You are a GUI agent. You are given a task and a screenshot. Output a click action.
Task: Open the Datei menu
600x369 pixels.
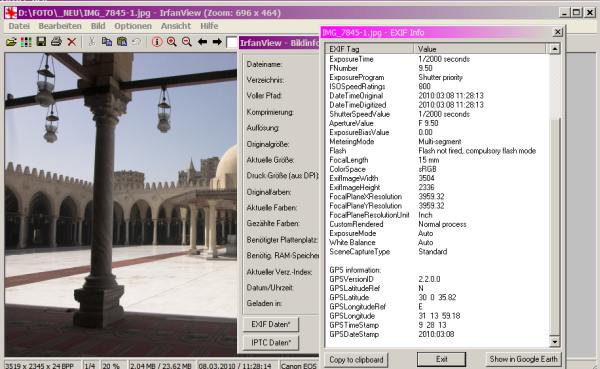(x=19, y=26)
